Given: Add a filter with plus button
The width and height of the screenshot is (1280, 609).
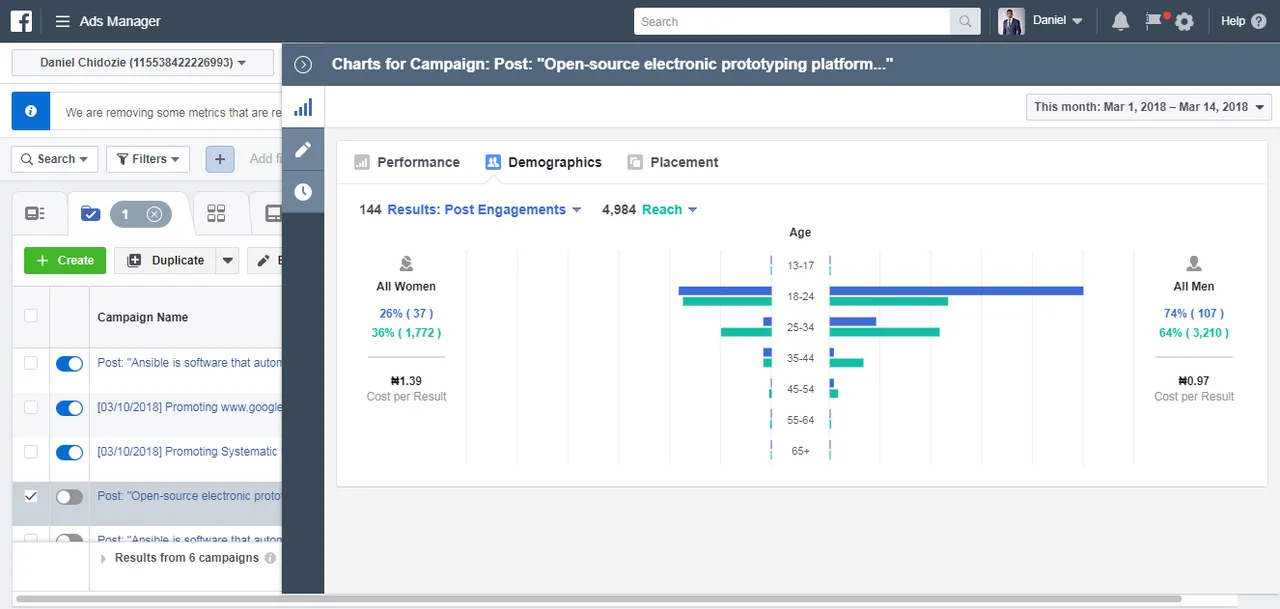Looking at the screenshot, I should 220,158.
